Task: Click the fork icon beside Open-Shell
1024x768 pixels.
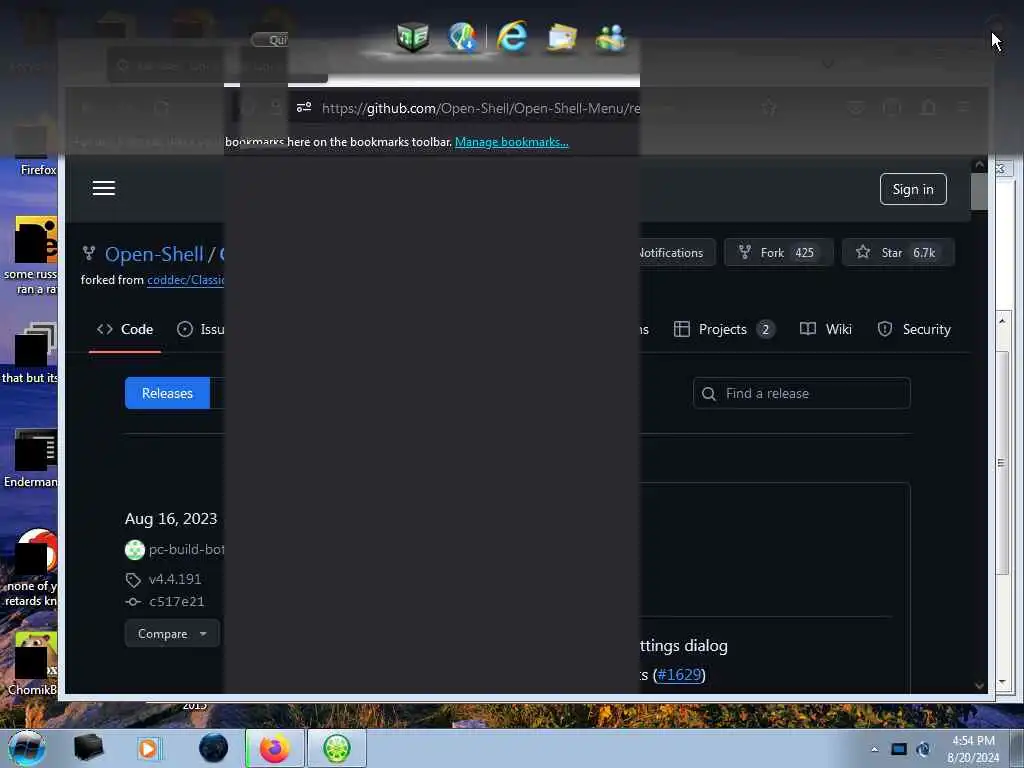Action: 89,253
